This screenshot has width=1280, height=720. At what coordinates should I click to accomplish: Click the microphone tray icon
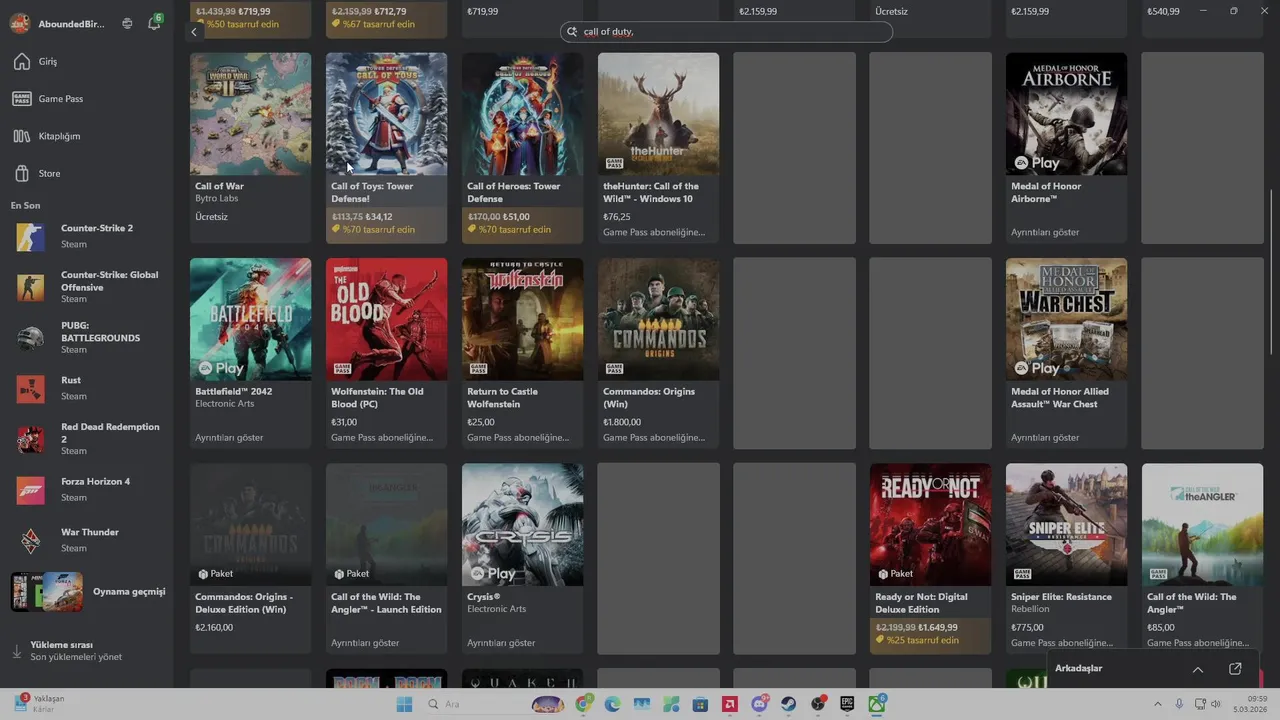point(1180,704)
